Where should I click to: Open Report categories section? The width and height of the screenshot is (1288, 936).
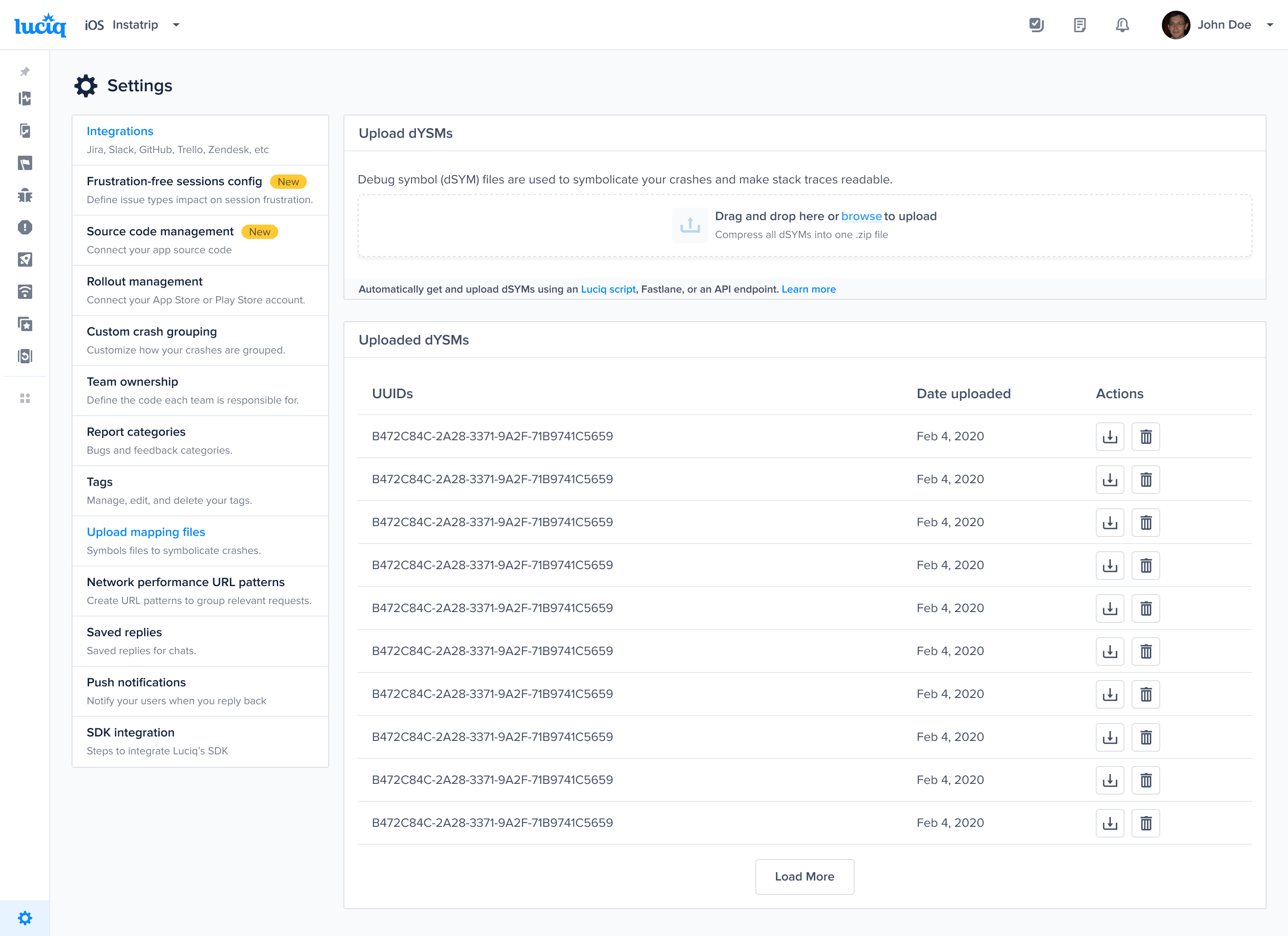pos(200,440)
